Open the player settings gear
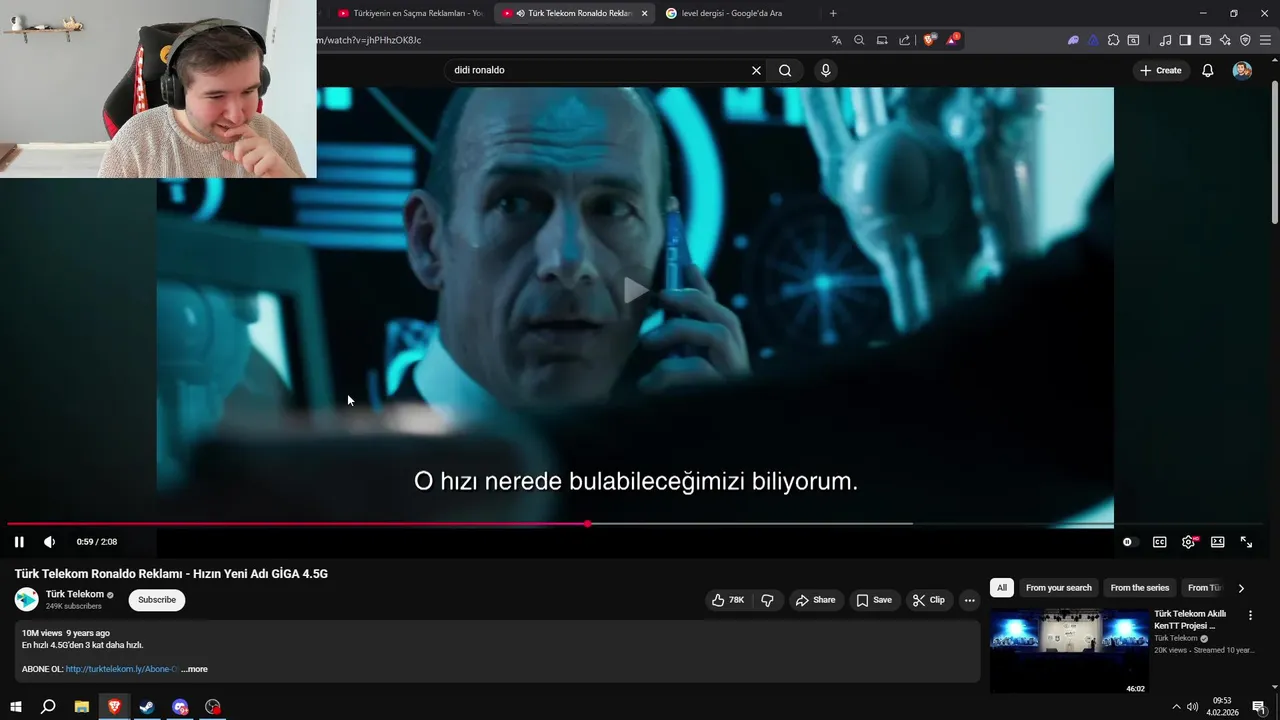This screenshot has height=720, width=1280. (1188, 542)
